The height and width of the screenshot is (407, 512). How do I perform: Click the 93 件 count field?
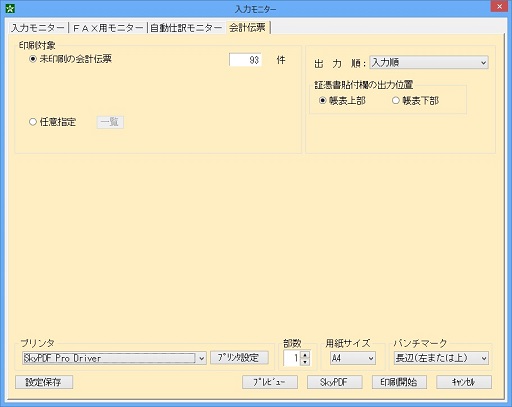[245, 60]
